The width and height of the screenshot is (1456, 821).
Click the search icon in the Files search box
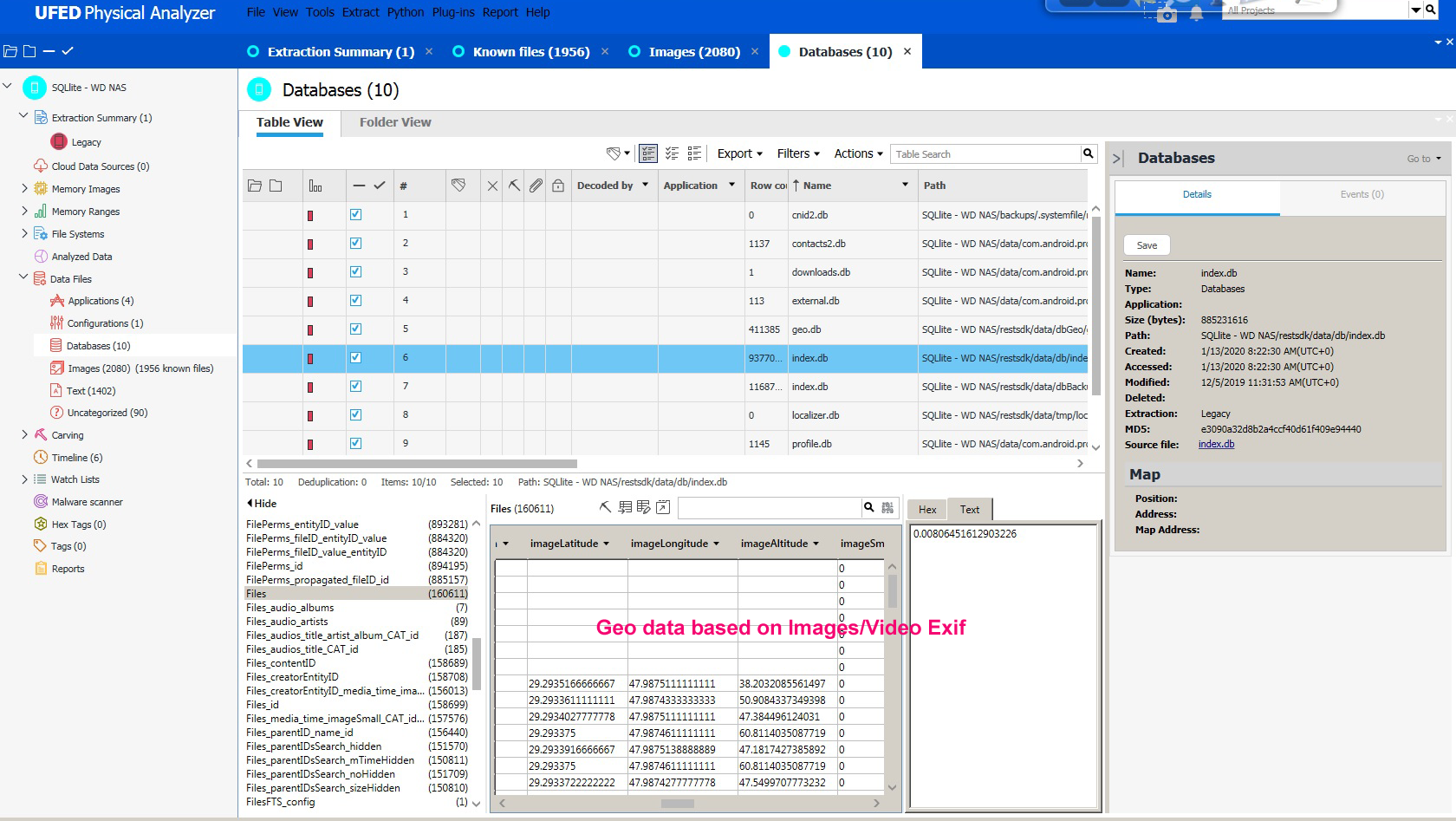click(868, 507)
